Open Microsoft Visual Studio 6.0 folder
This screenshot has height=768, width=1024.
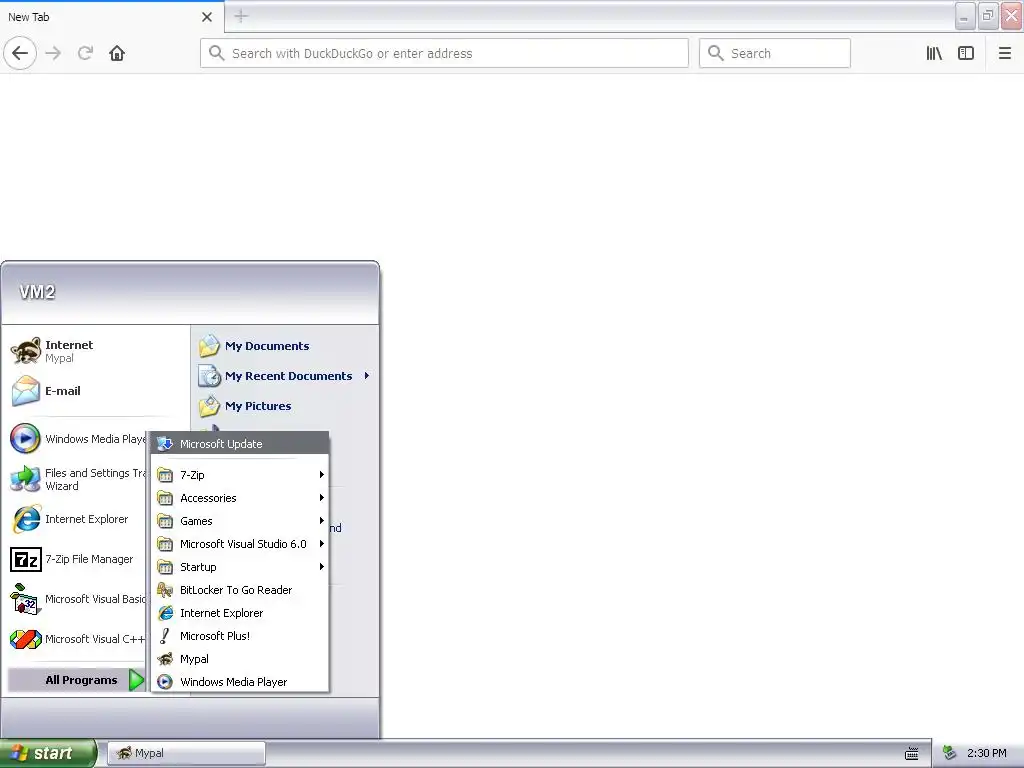240,544
